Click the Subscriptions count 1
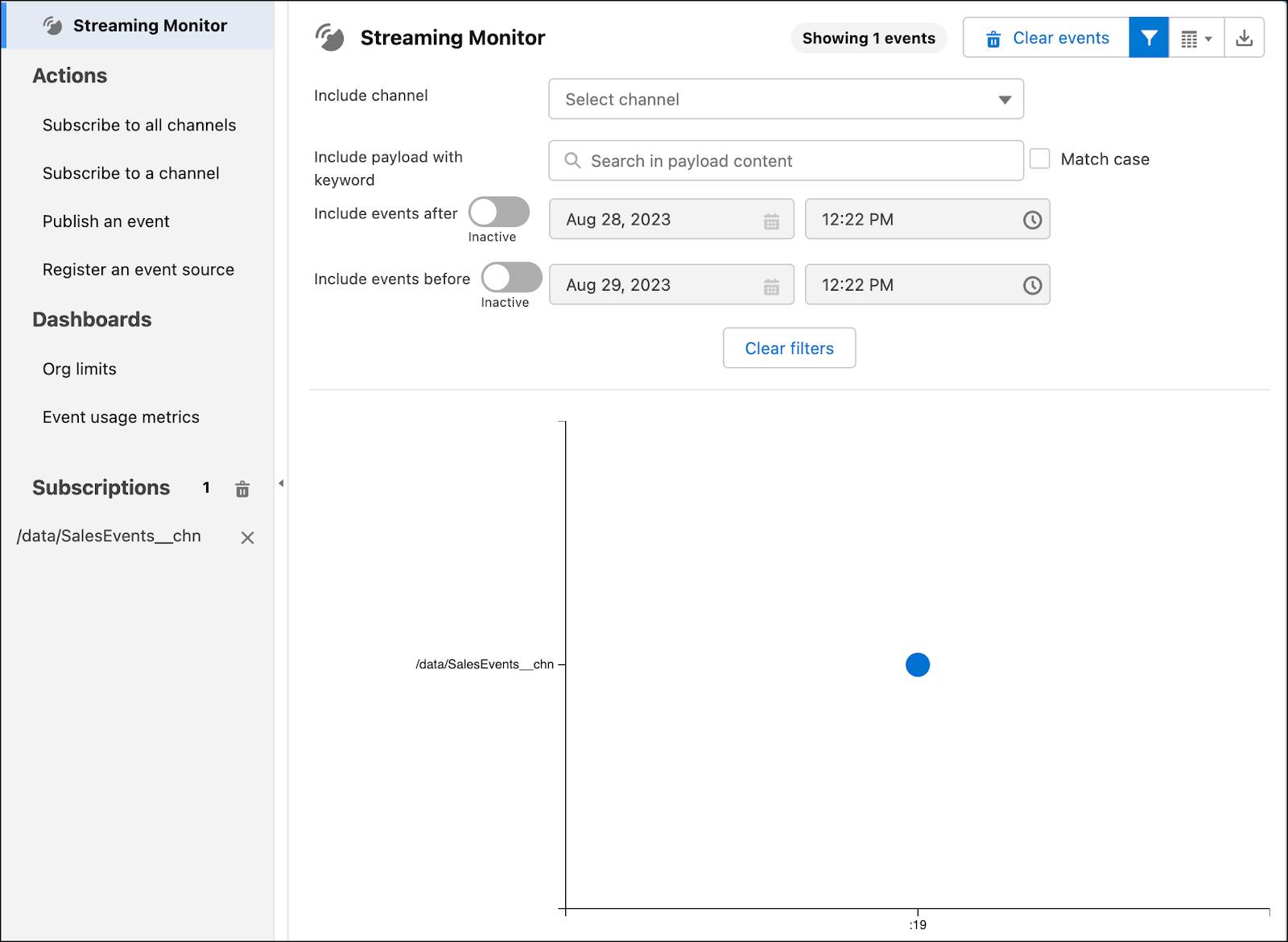Image resolution: width=1288 pixels, height=942 pixels. [206, 488]
